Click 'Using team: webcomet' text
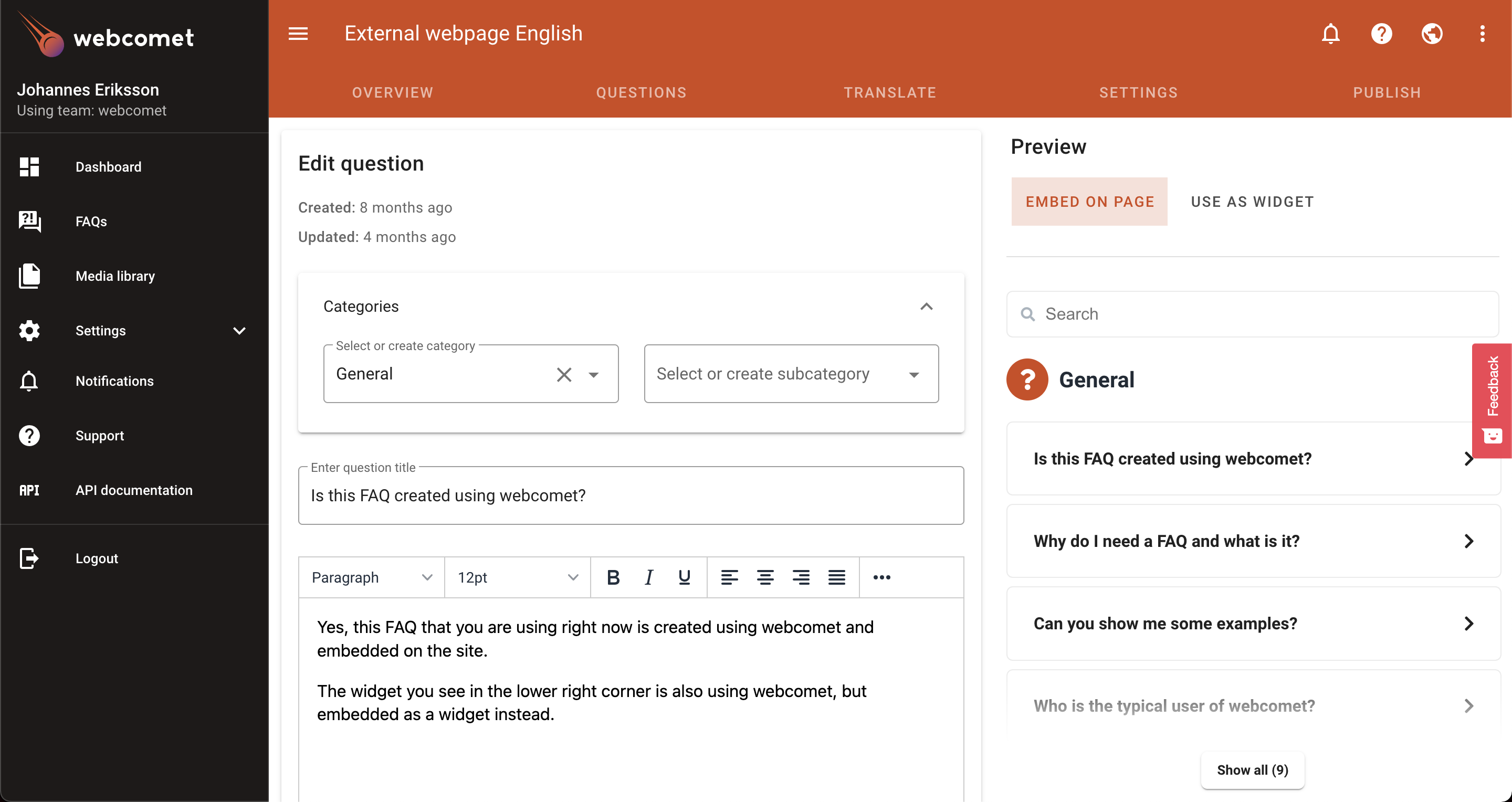The image size is (1512, 802). pos(91,110)
